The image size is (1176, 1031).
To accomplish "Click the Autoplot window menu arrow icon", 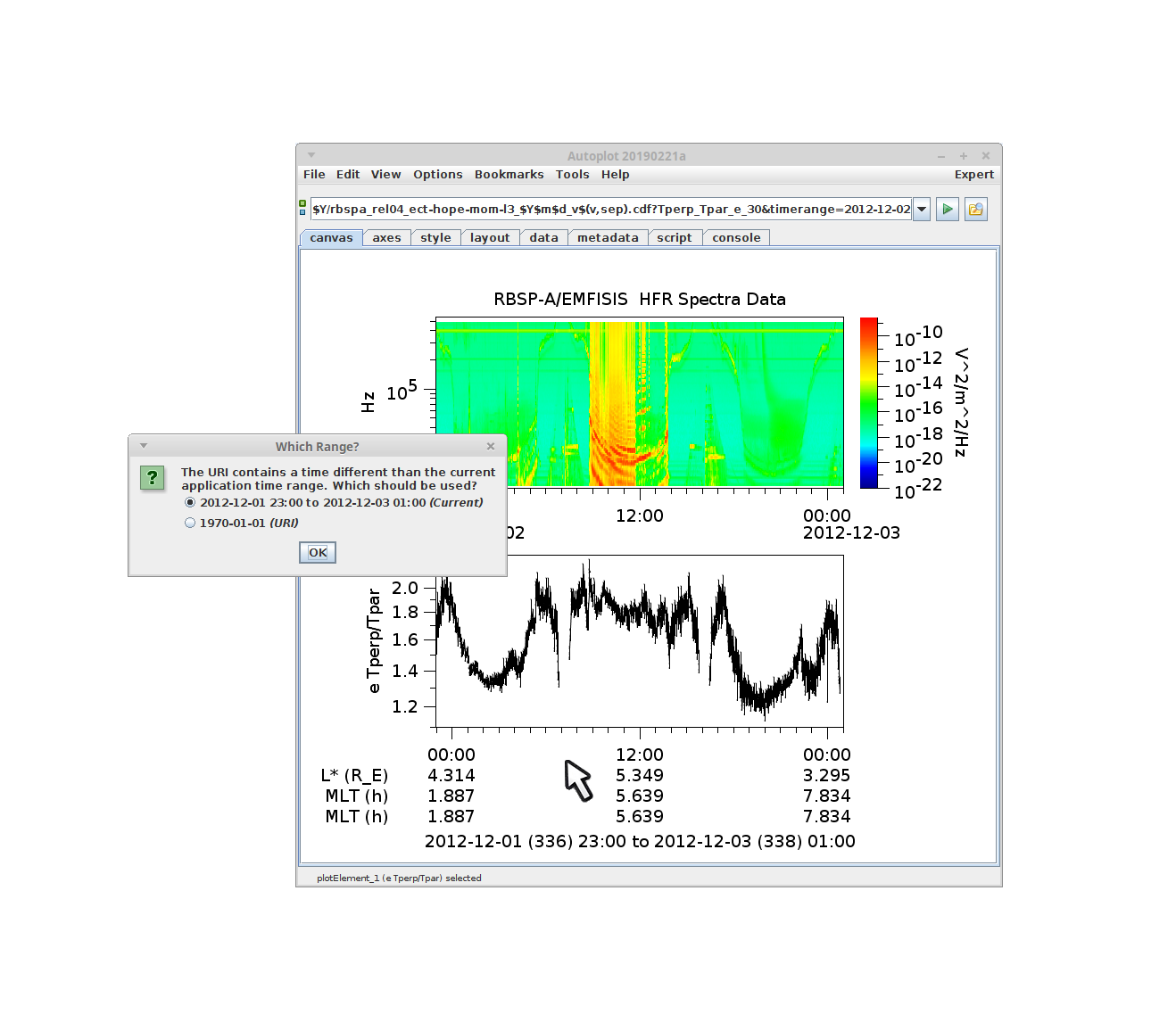I will tap(311, 155).
